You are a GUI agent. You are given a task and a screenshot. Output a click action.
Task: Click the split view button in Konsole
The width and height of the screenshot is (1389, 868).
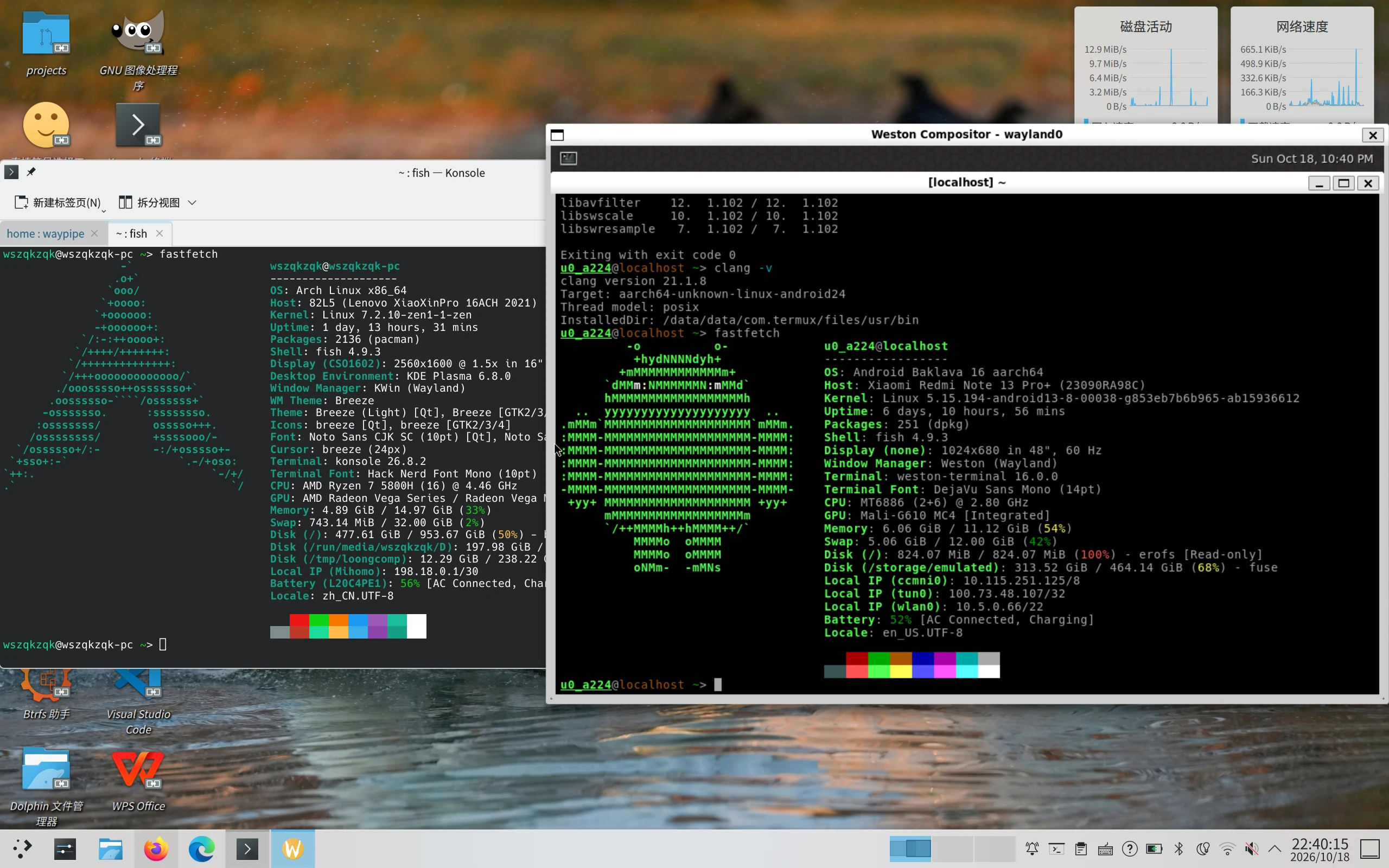149,203
